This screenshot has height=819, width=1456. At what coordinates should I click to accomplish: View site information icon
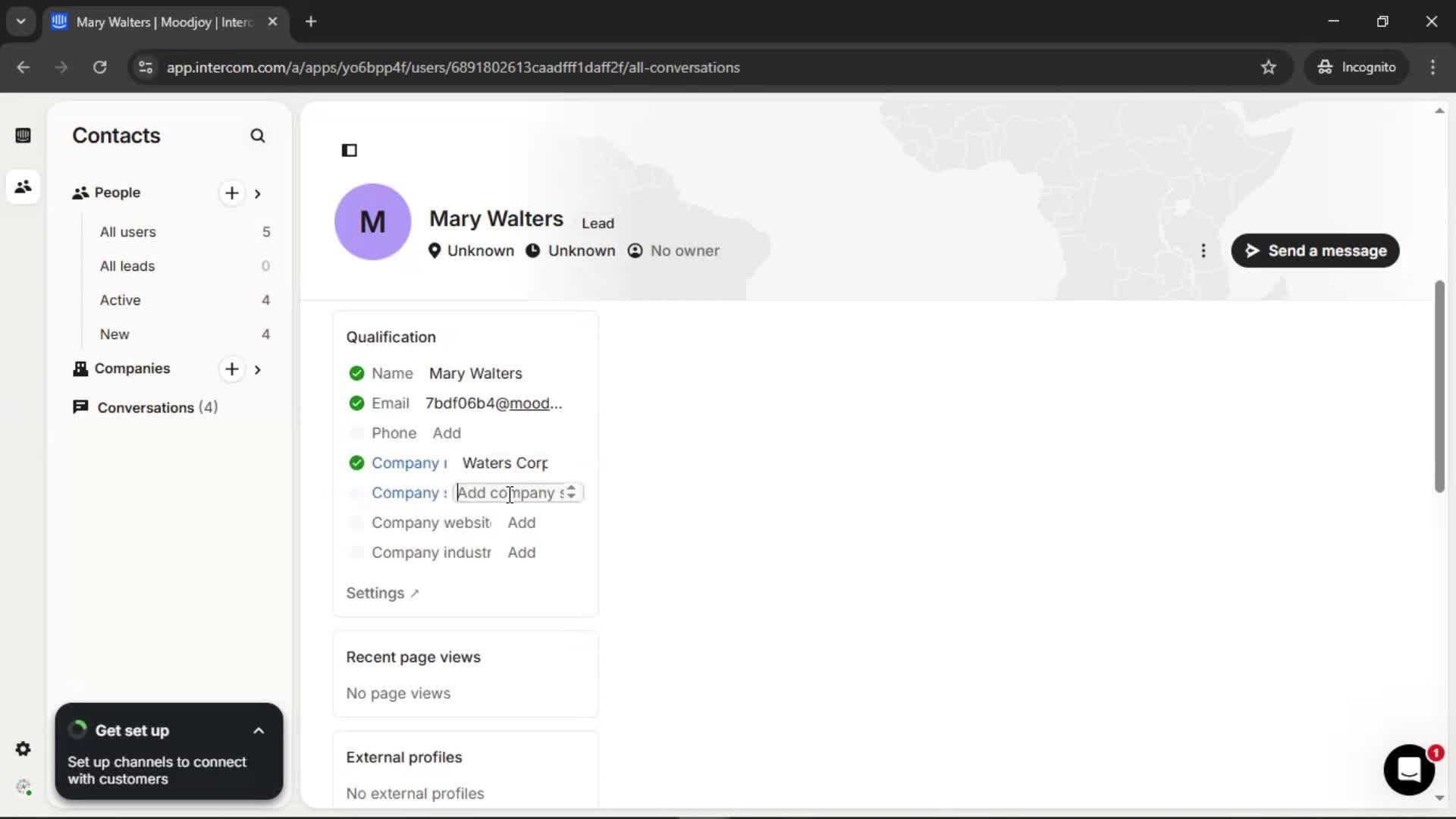point(146,67)
